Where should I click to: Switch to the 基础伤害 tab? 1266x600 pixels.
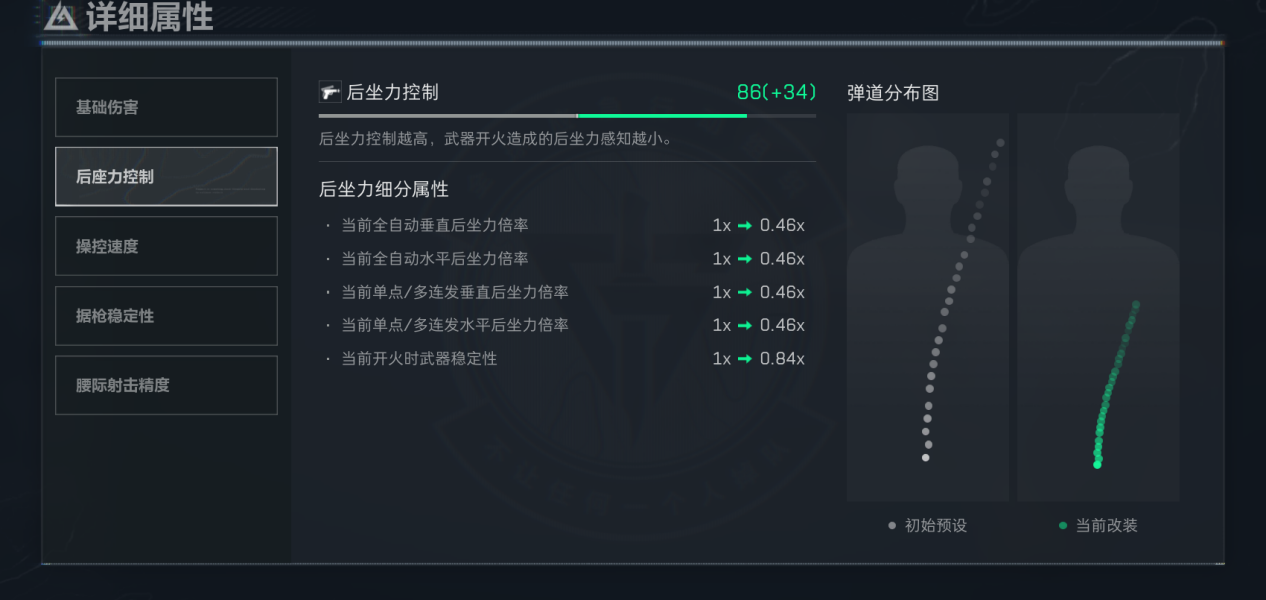click(166, 107)
